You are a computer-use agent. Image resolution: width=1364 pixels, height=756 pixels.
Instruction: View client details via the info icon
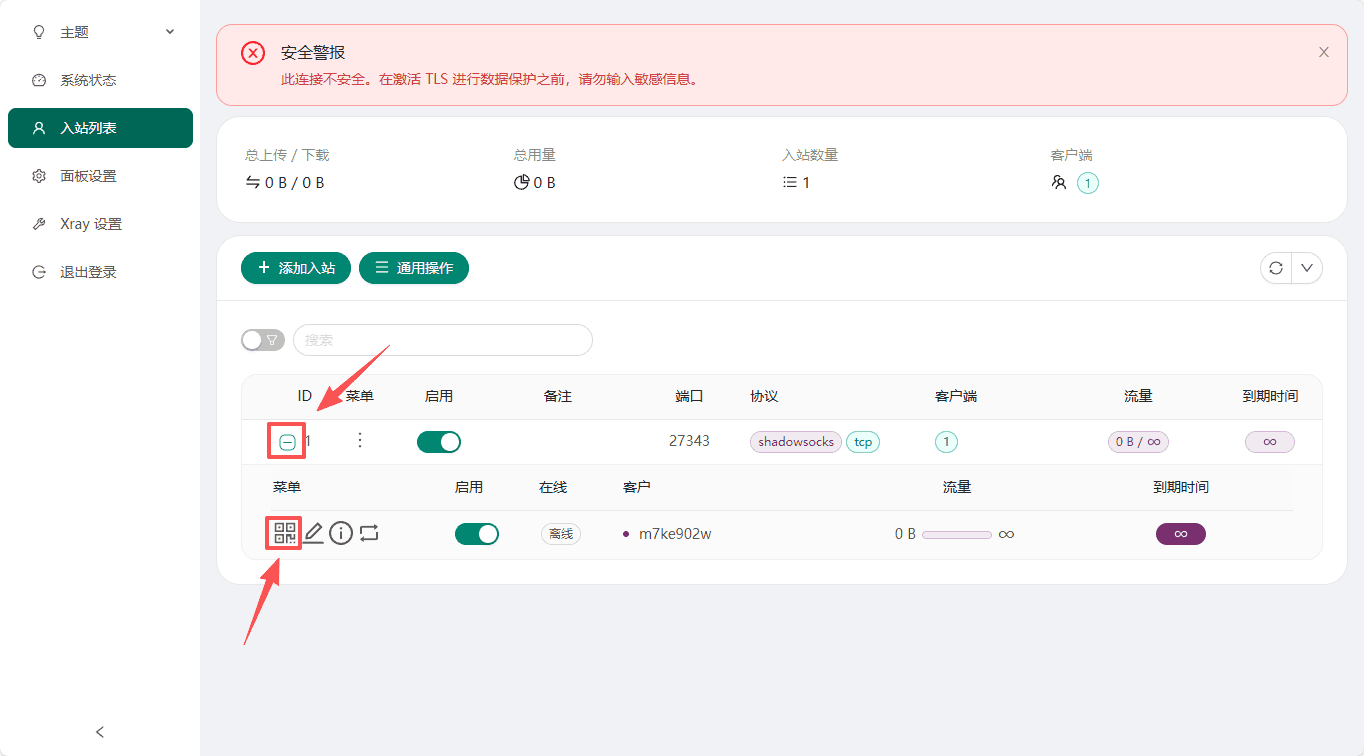tap(340, 533)
